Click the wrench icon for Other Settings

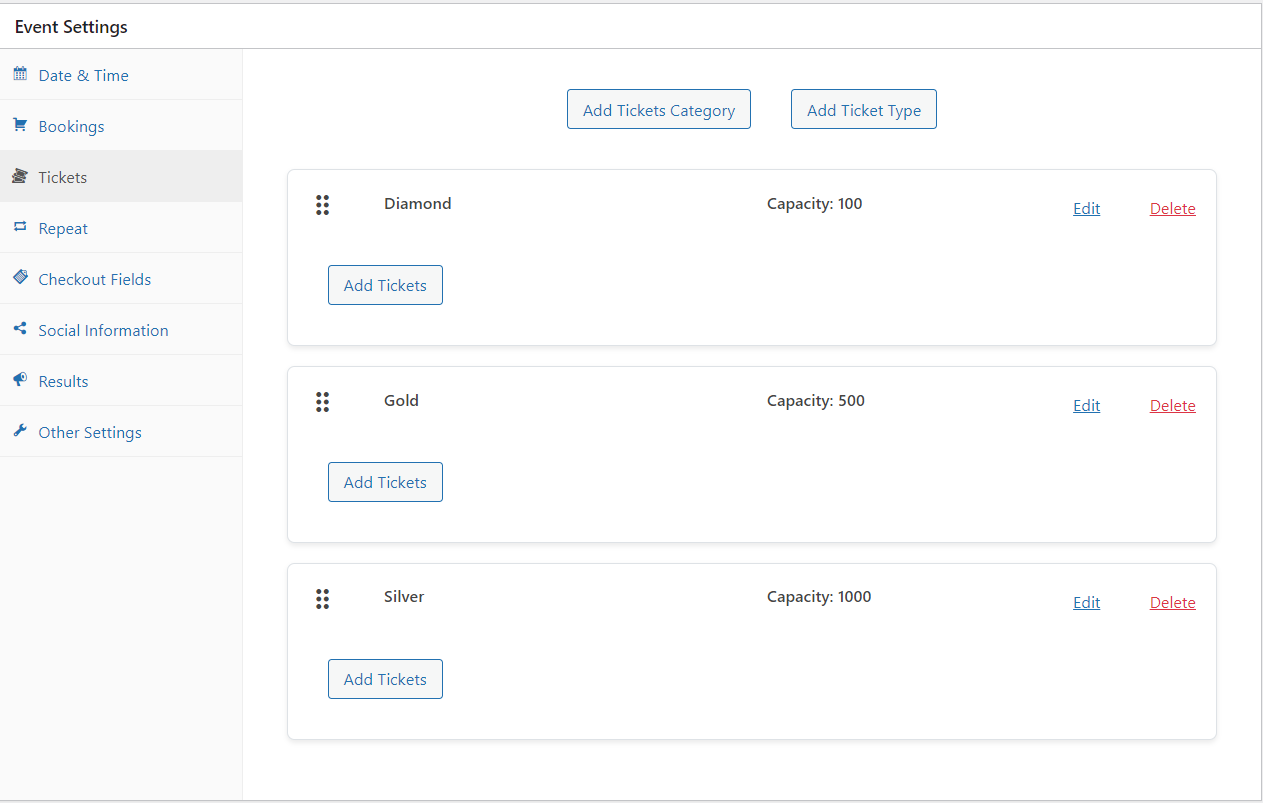pyautogui.click(x=19, y=431)
